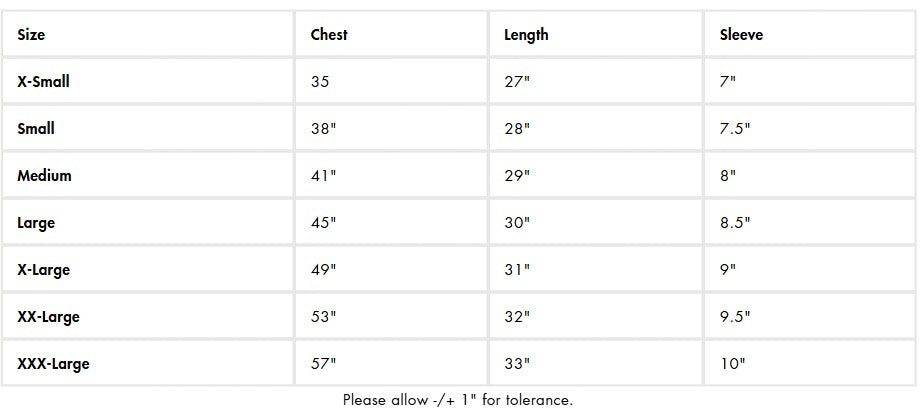Click the XXX-Large chest value 57"
This screenshot has height=409, width=920.
tap(323, 364)
